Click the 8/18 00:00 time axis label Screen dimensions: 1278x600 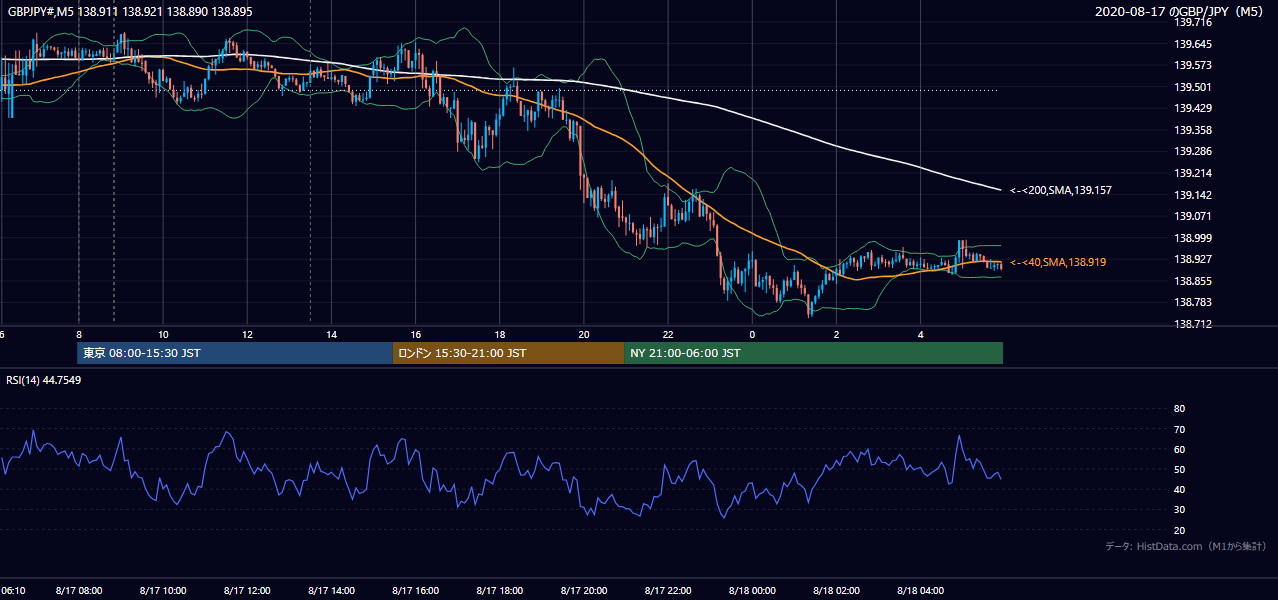point(752,591)
